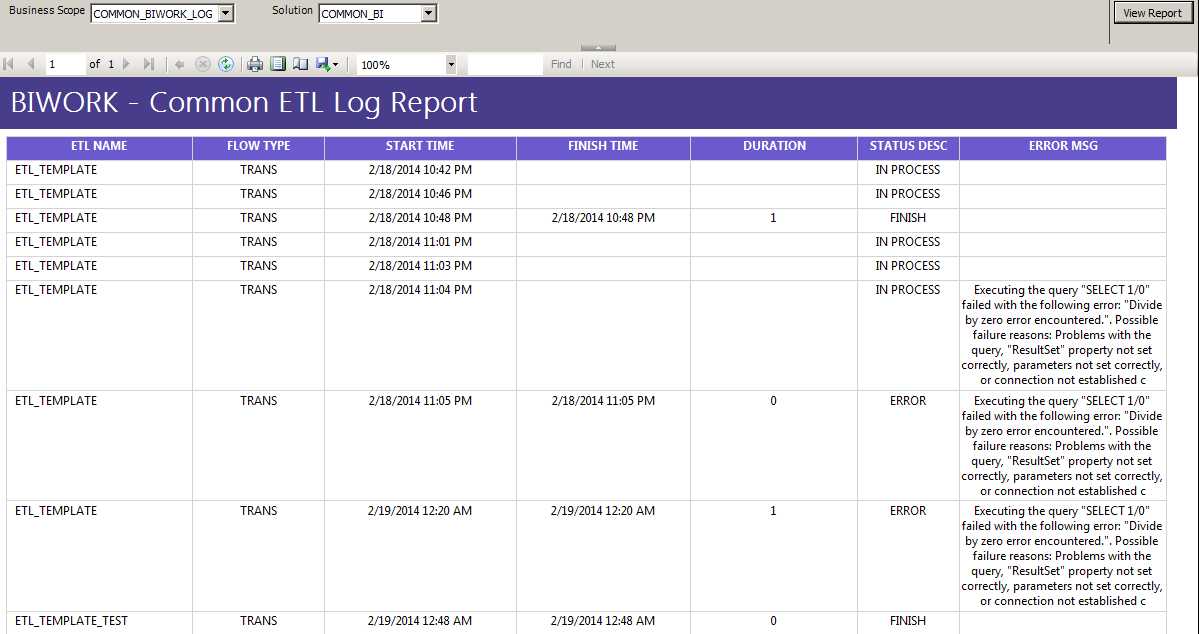This screenshot has height=634, width=1199.
Task: Click the Print report icon
Action: click(x=255, y=64)
